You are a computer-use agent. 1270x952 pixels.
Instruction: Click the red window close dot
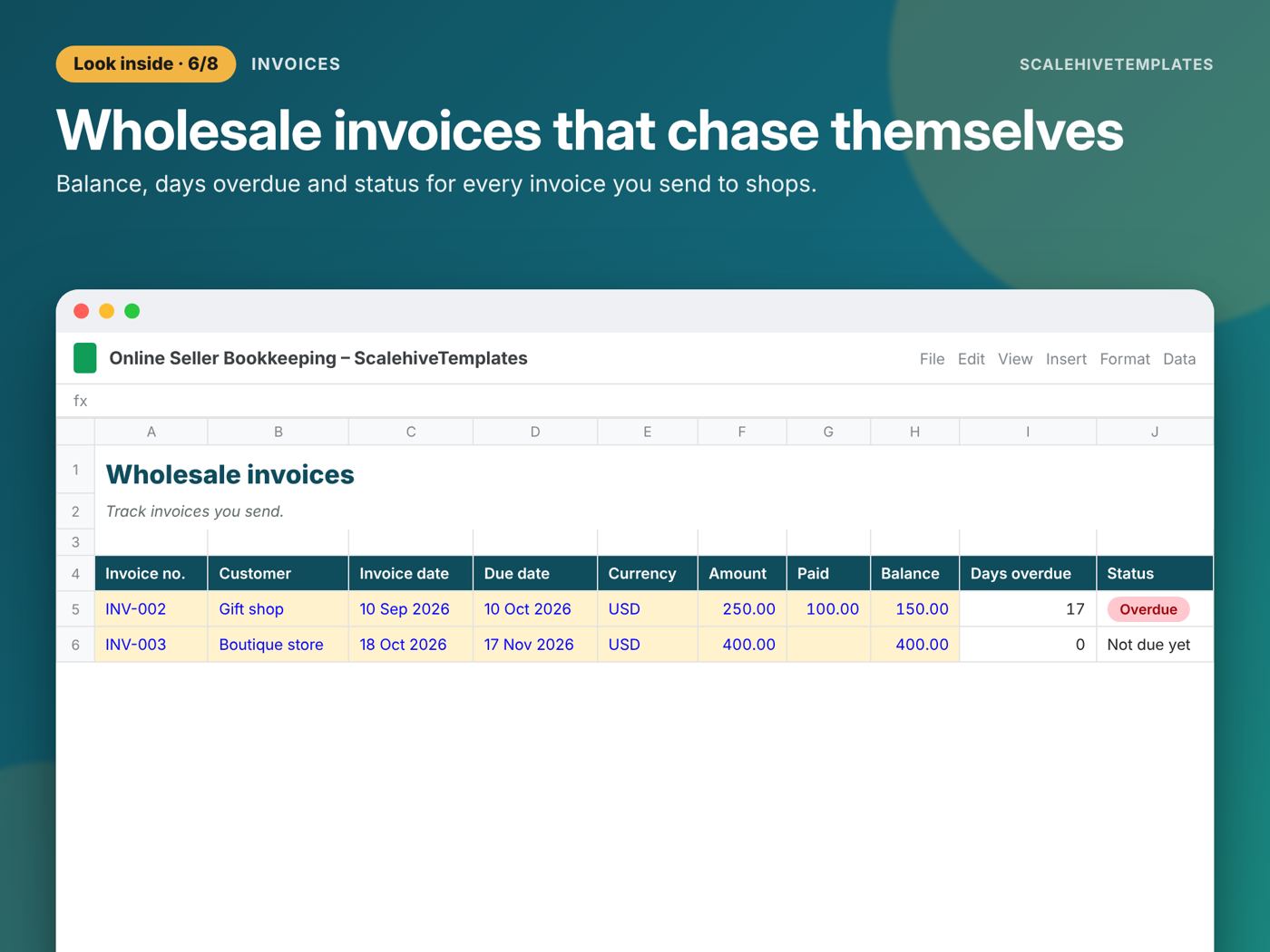(81, 311)
